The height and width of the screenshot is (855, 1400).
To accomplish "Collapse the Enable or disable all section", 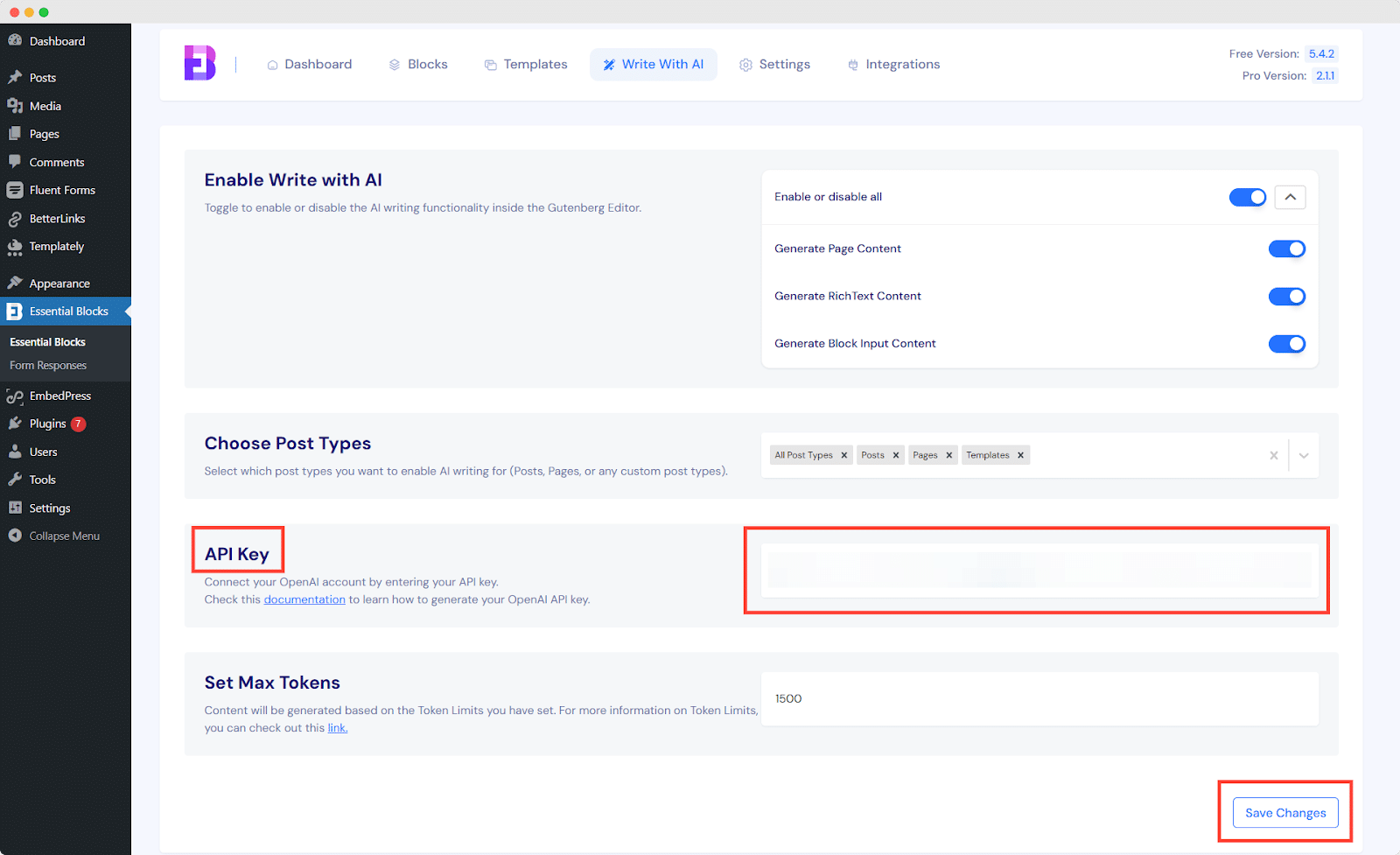I will point(1291,197).
